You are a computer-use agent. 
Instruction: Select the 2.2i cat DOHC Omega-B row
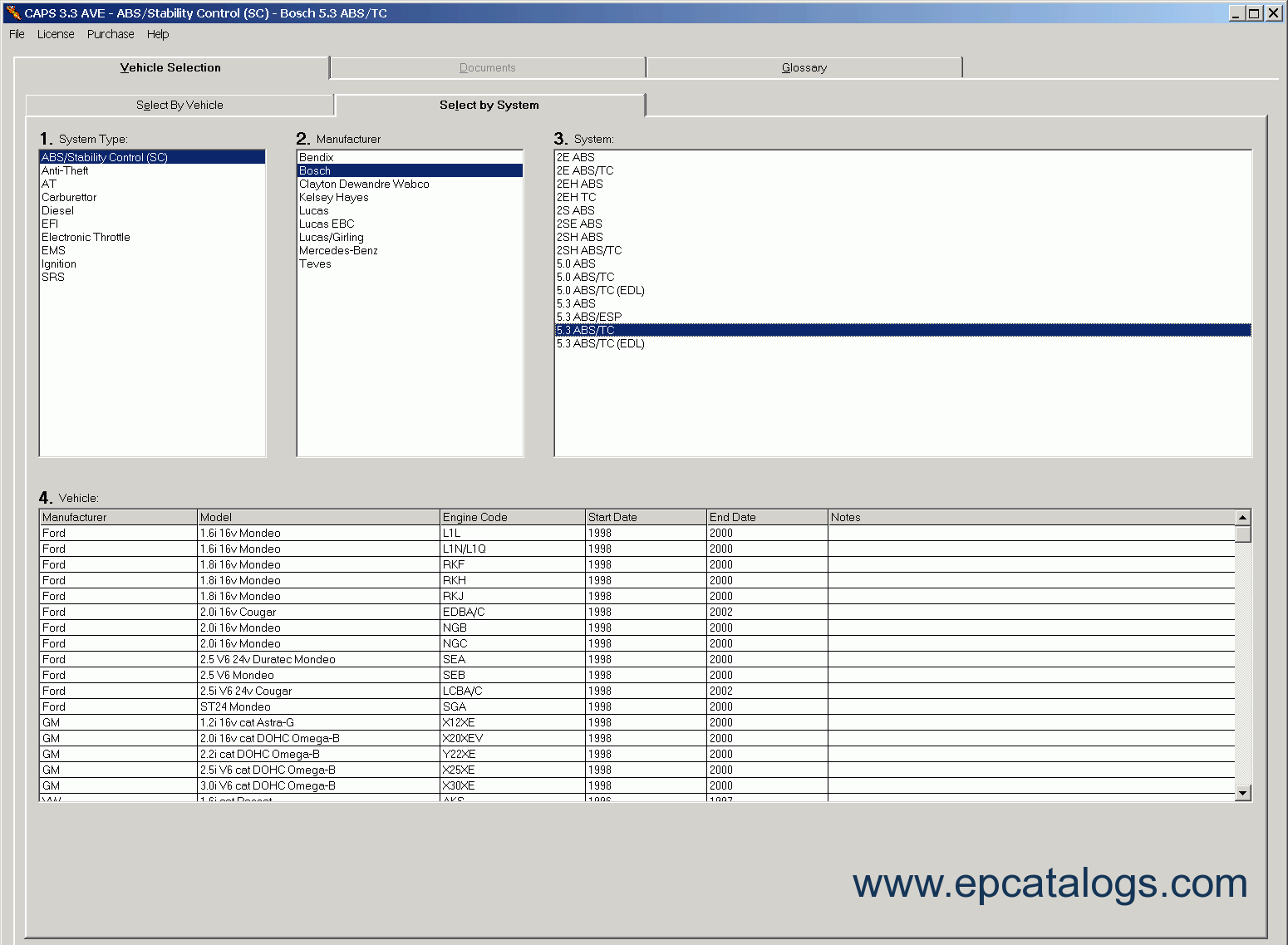(637, 754)
